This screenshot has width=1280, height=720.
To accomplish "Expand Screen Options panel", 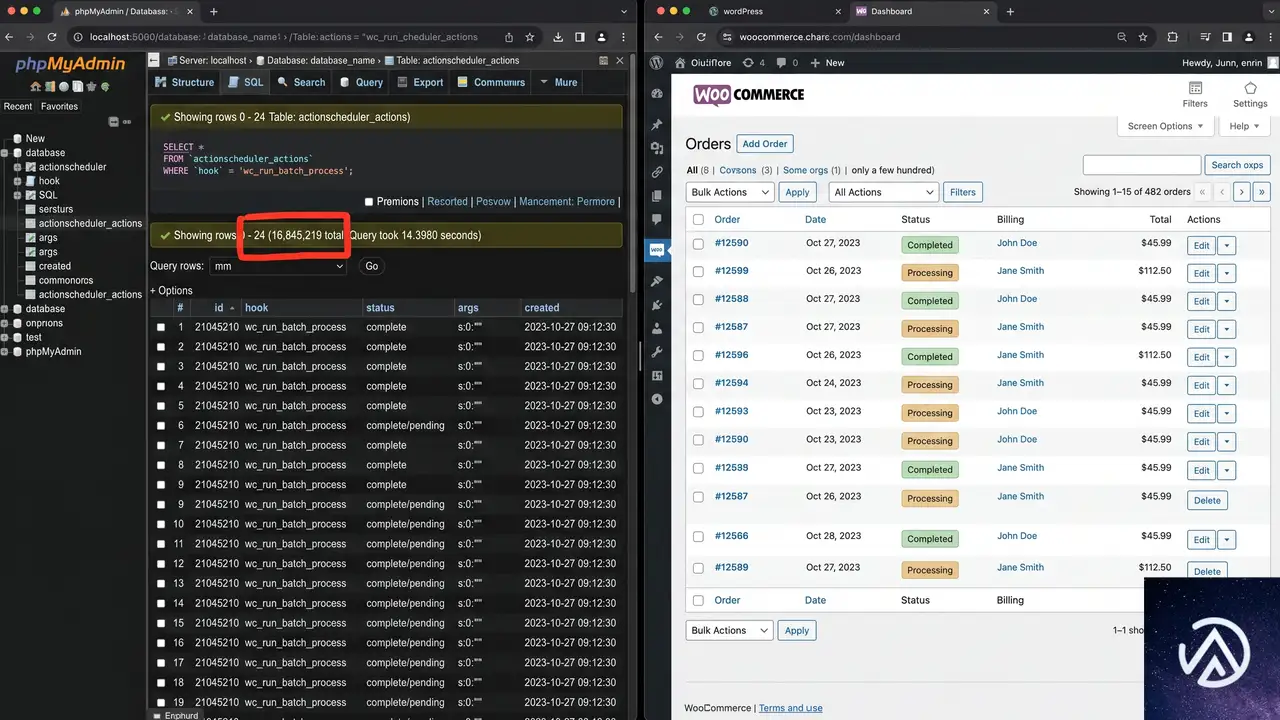I will point(1166,126).
